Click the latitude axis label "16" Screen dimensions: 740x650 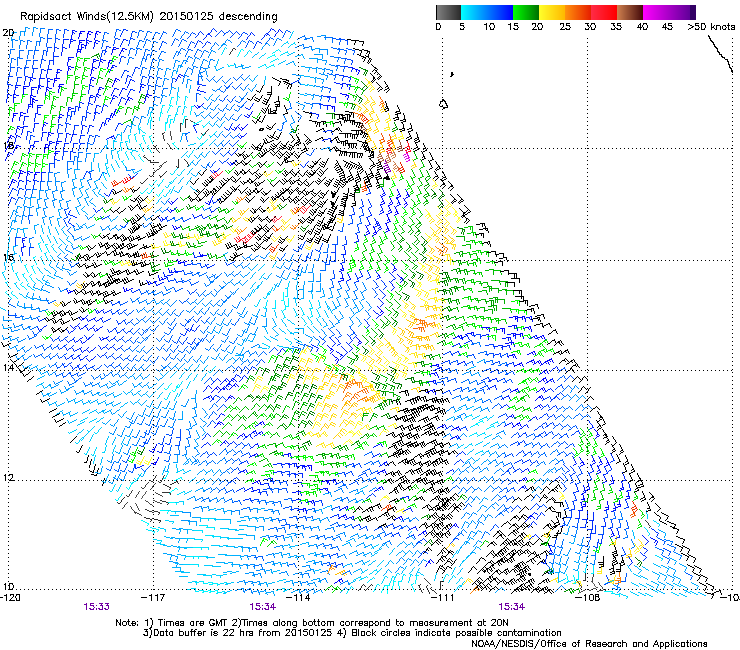pyautogui.click(x=8, y=257)
